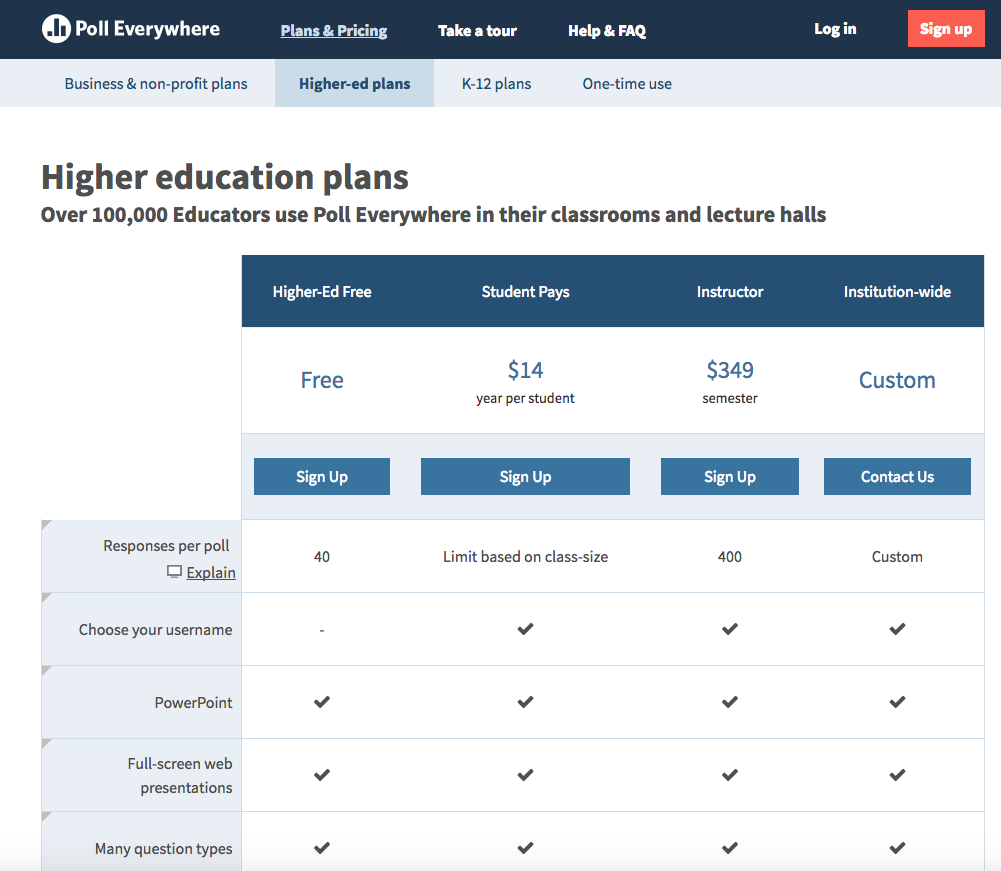Image resolution: width=1001 pixels, height=871 pixels.
Task: Switch to the K-12 plans tab
Action: point(496,84)
